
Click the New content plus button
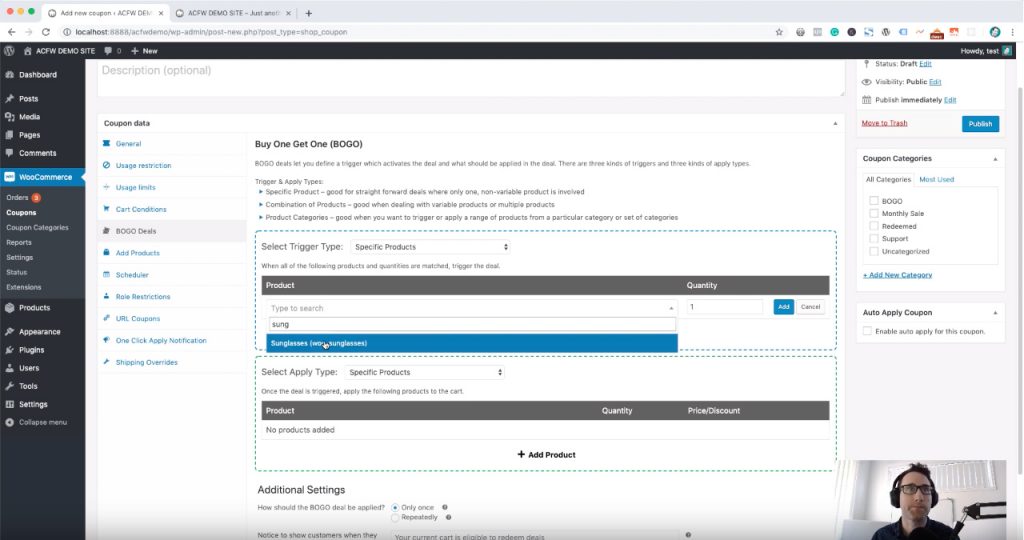pyautogui.click(x=144, y=50)
